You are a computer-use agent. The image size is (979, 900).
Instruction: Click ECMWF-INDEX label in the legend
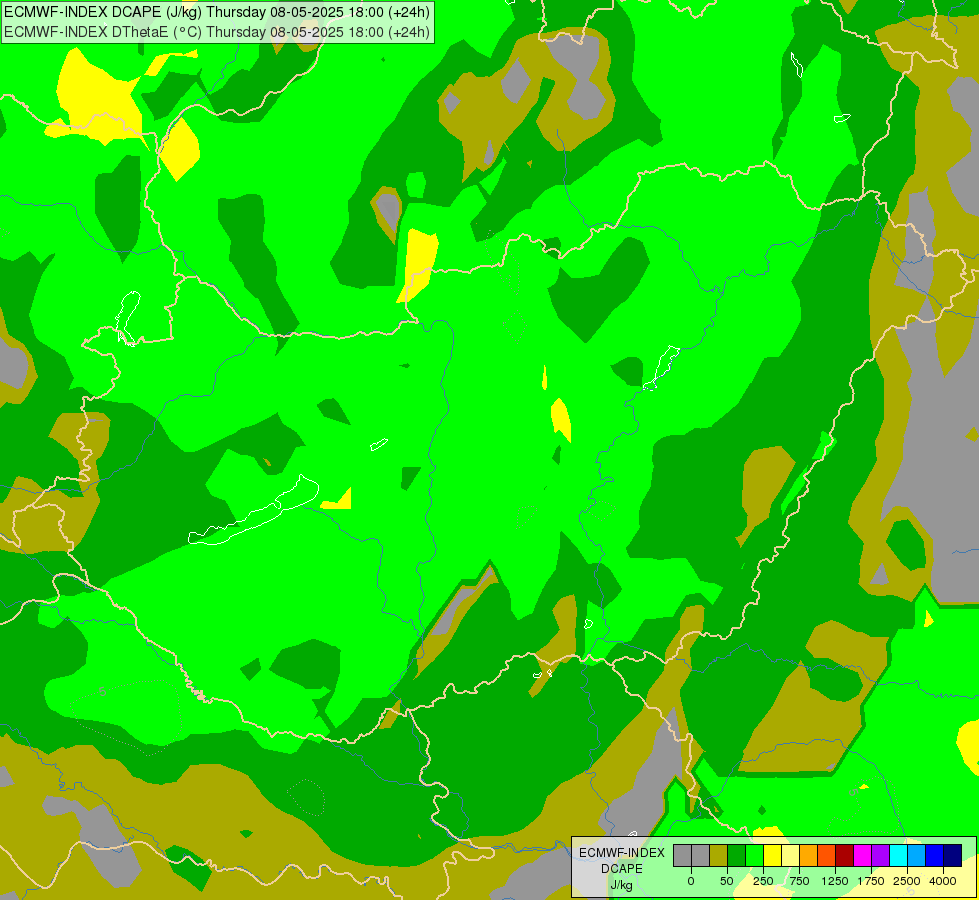(x=622, y=853)
